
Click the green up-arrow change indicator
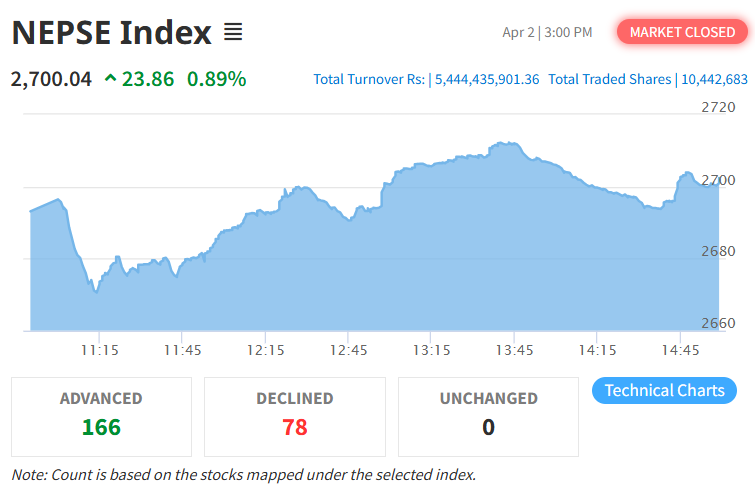pos(110,78)
